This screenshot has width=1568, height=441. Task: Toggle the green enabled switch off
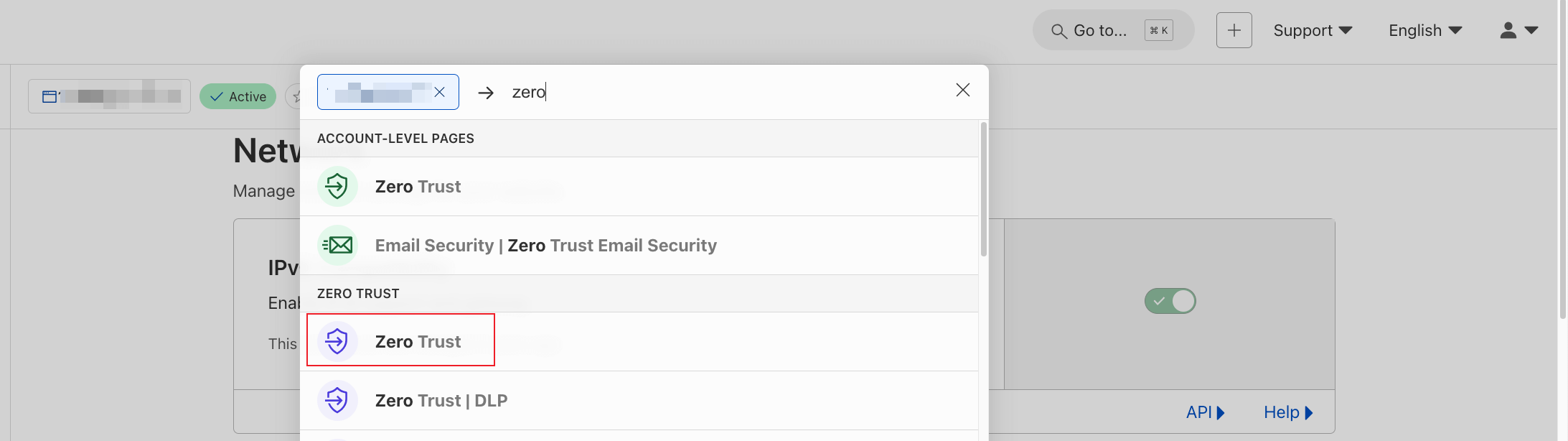1170,301
